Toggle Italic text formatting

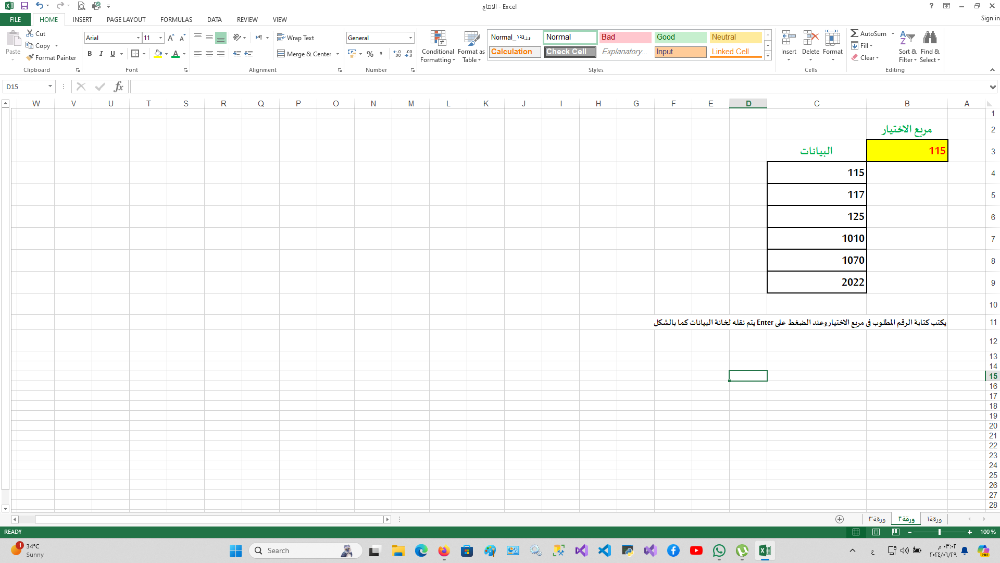coord(100,53)
